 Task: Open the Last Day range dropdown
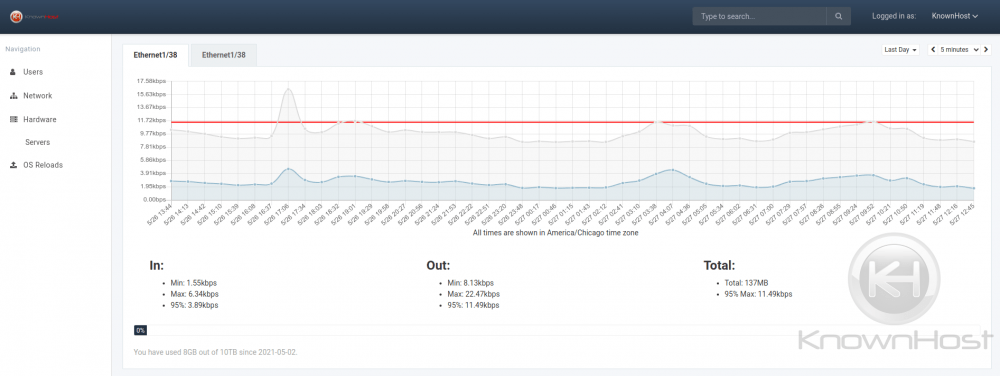(x=900, y=50)
